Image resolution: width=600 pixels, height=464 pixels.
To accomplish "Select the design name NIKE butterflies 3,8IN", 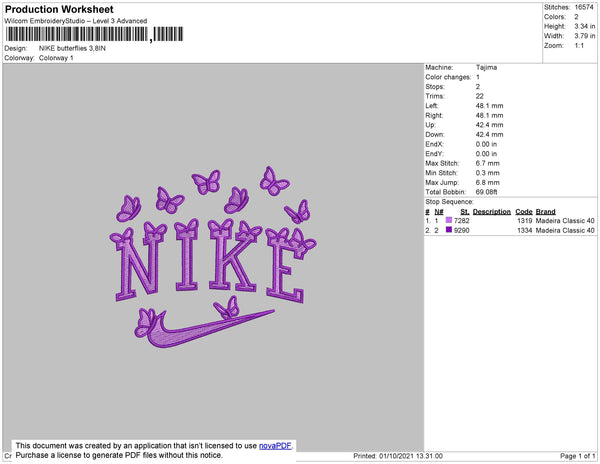I will 72,48.
